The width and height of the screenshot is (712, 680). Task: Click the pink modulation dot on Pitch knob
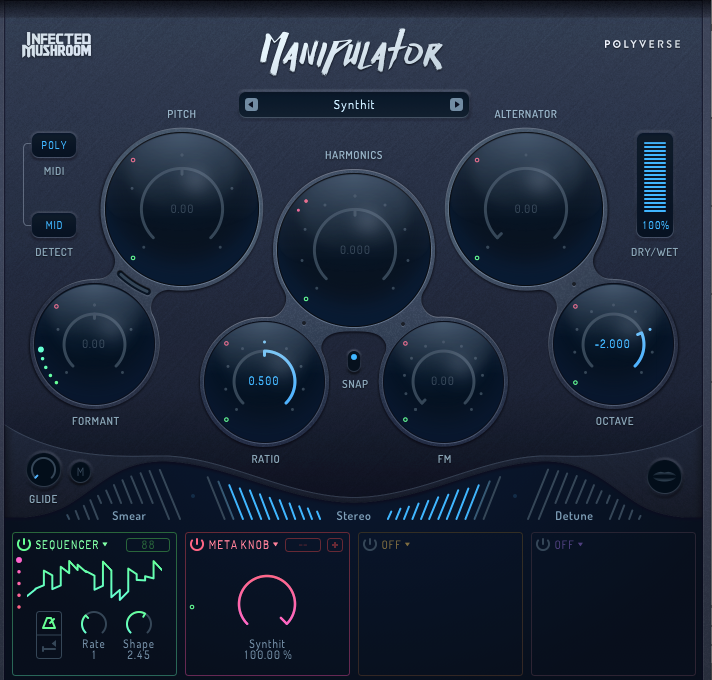(x=133, y=160)
